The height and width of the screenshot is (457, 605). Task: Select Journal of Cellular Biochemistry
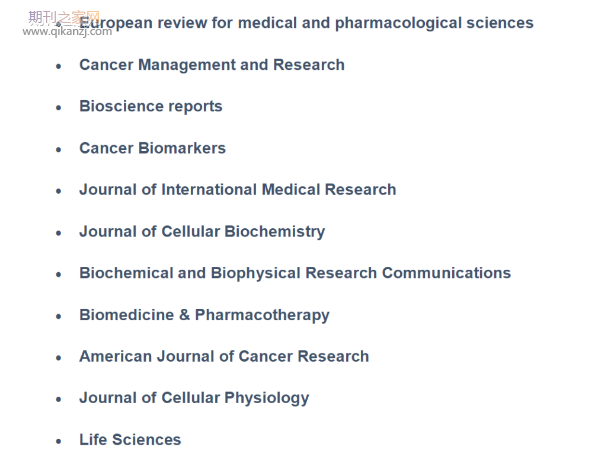(202, 232)
